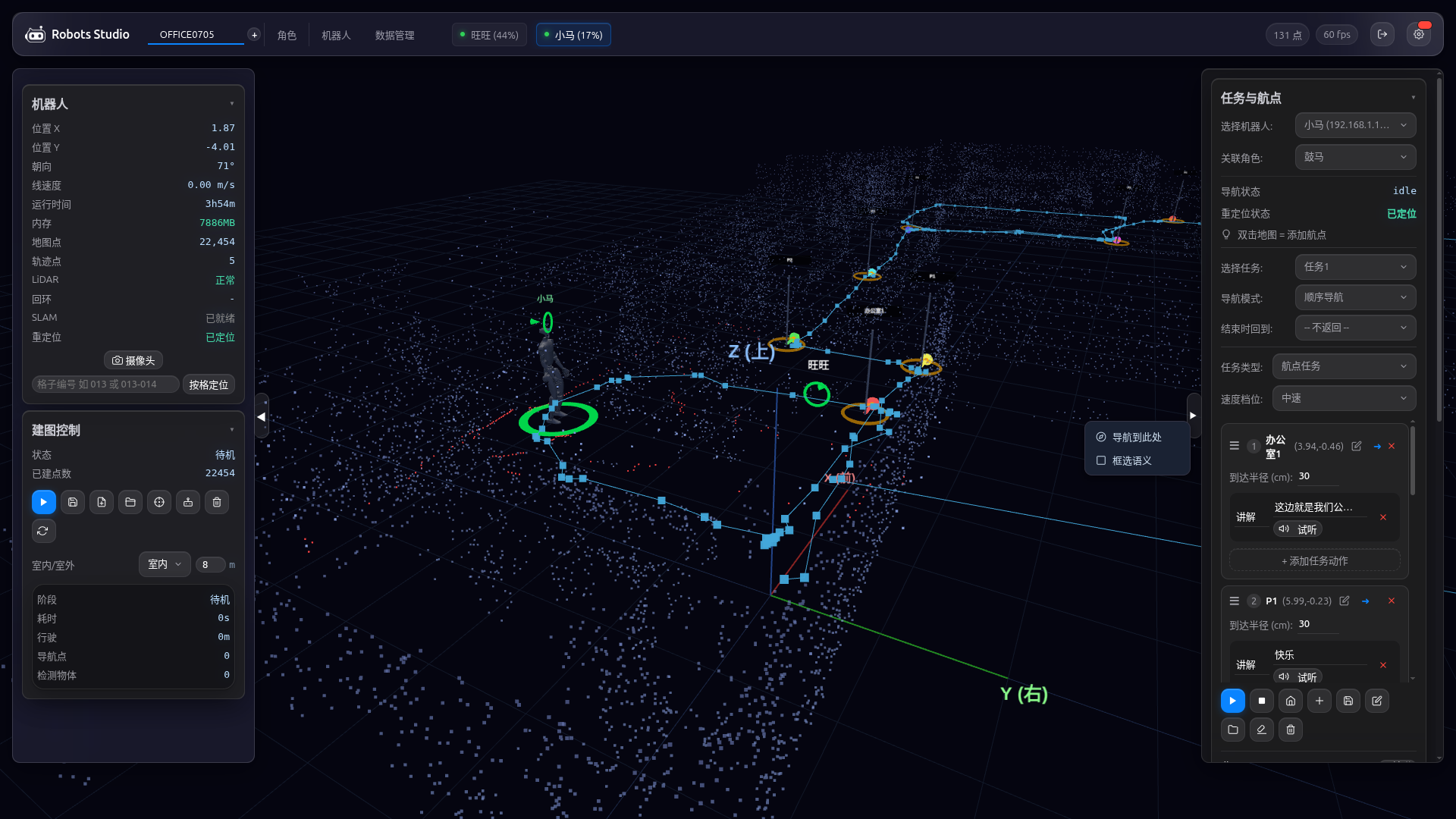Save task with disk icon in task toolbar

point(1348,701)
